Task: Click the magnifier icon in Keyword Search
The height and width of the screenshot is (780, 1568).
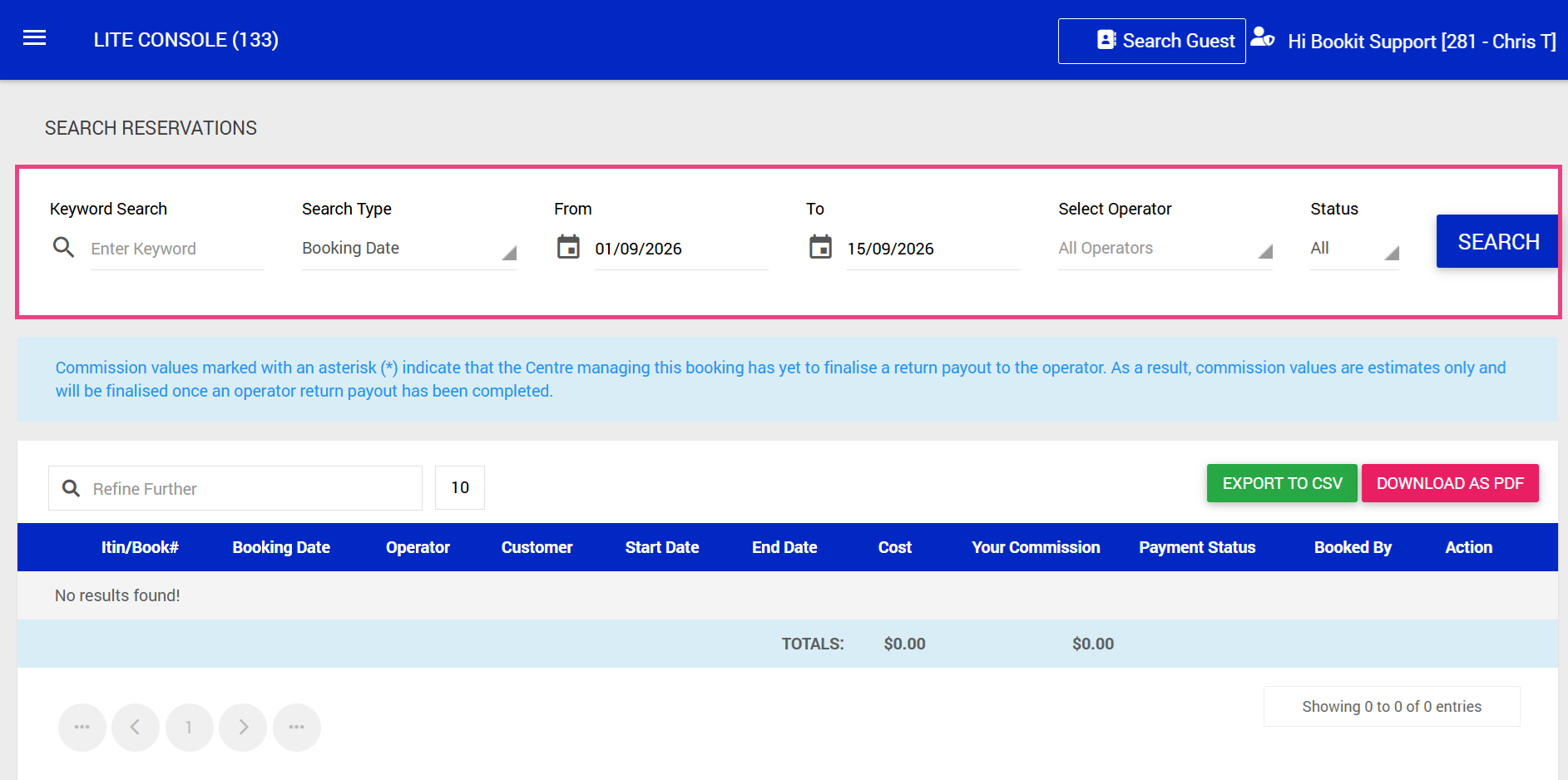Action: point(64,247)
